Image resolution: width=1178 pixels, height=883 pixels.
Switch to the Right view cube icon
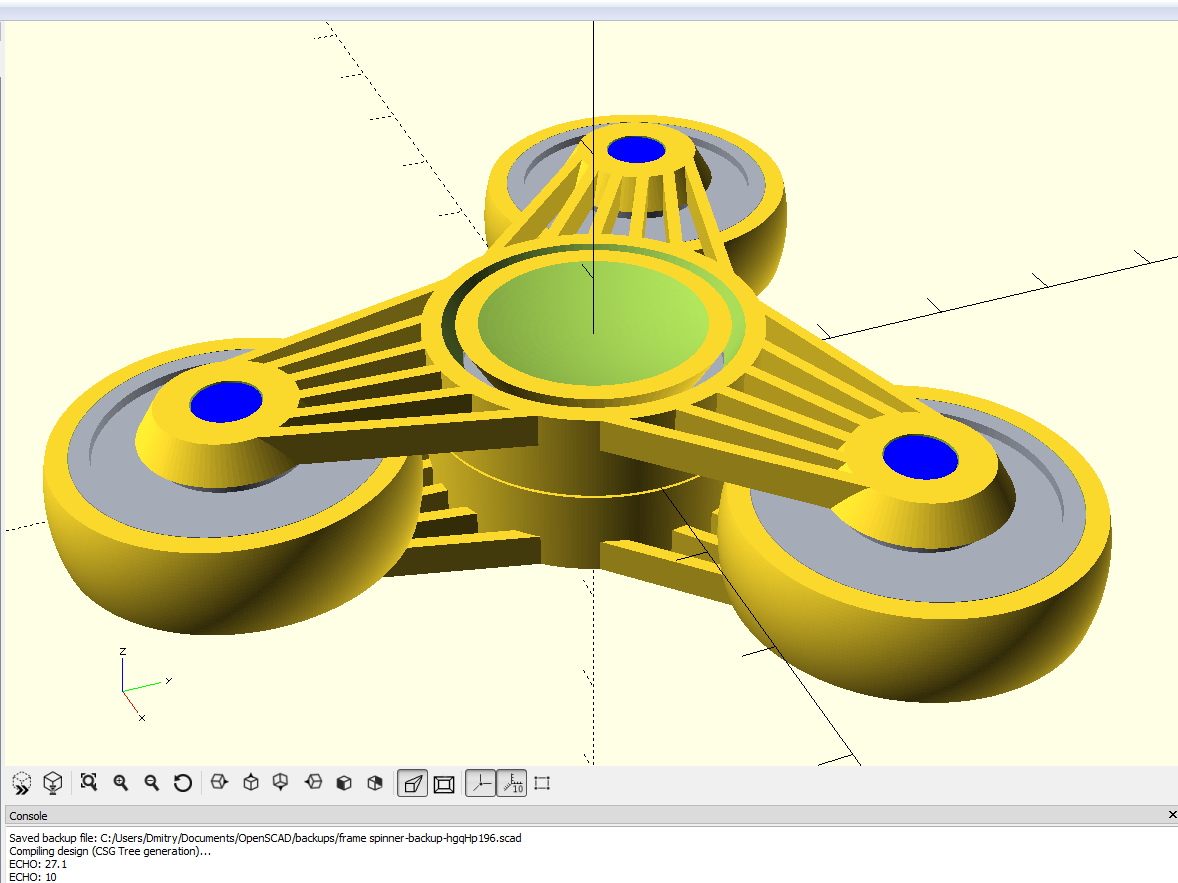click(219, 783)
